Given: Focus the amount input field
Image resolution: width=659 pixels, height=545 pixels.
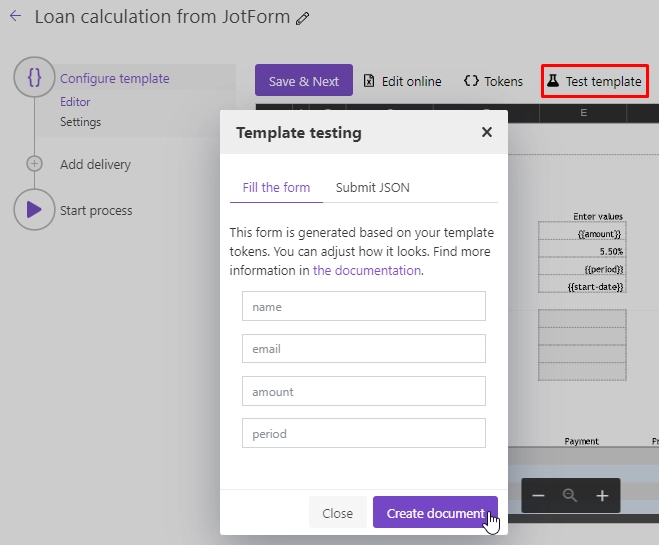Looking at the screenshot, I should tap(364, 391).
